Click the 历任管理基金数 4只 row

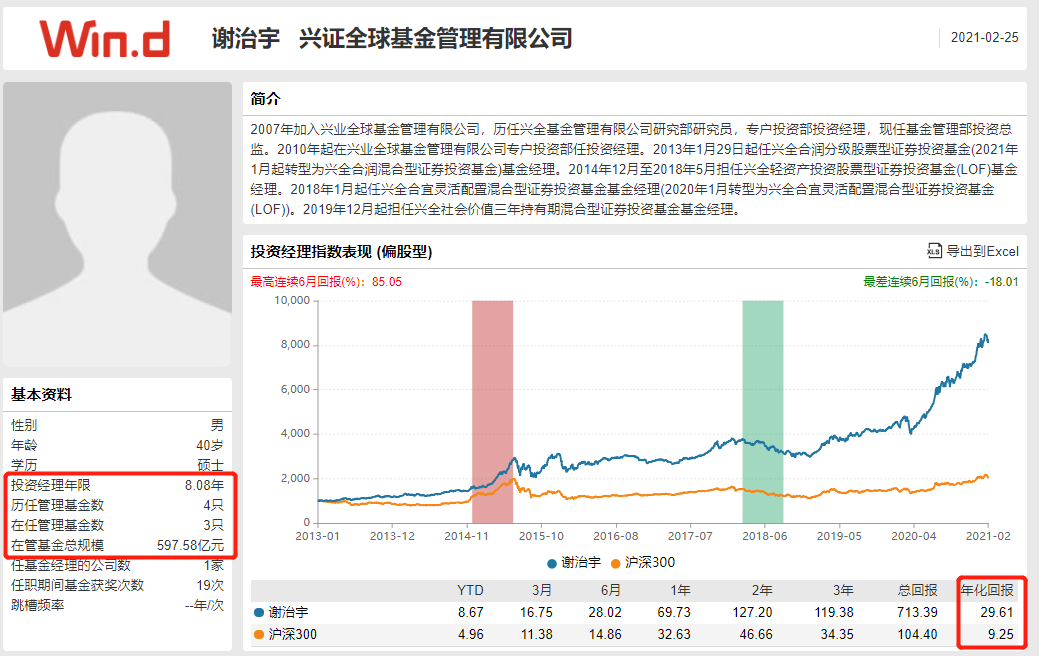(117, 505)
